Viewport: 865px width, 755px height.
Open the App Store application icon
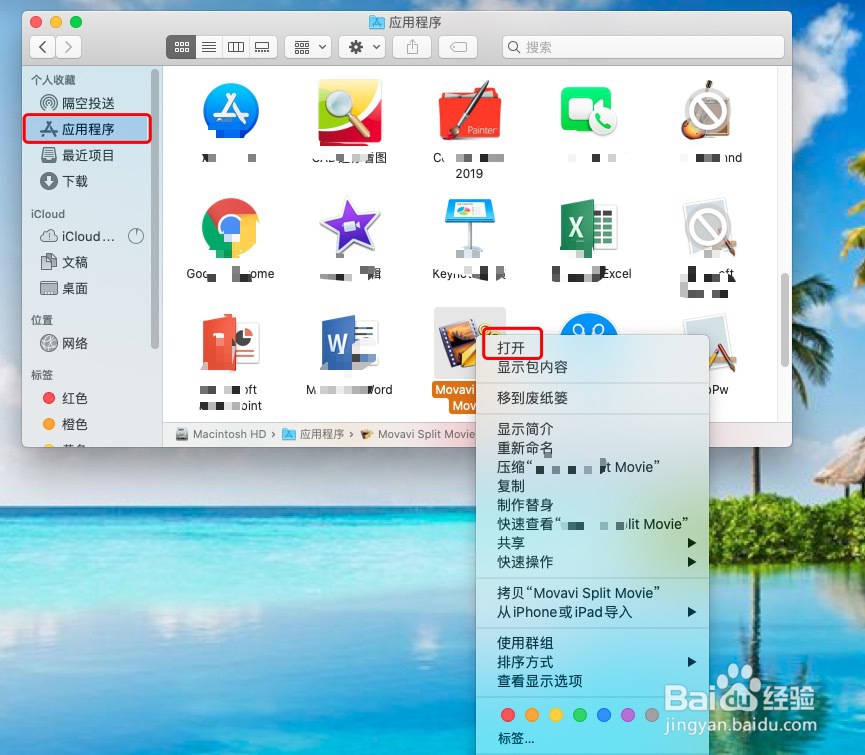pos(230,110)
